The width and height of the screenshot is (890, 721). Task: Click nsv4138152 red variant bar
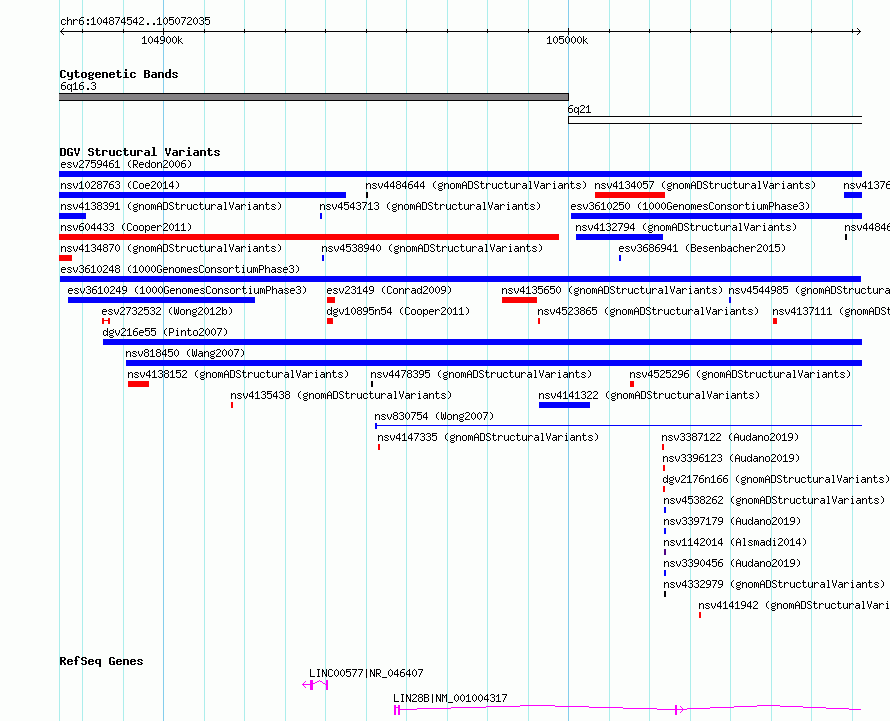(138, 384)
